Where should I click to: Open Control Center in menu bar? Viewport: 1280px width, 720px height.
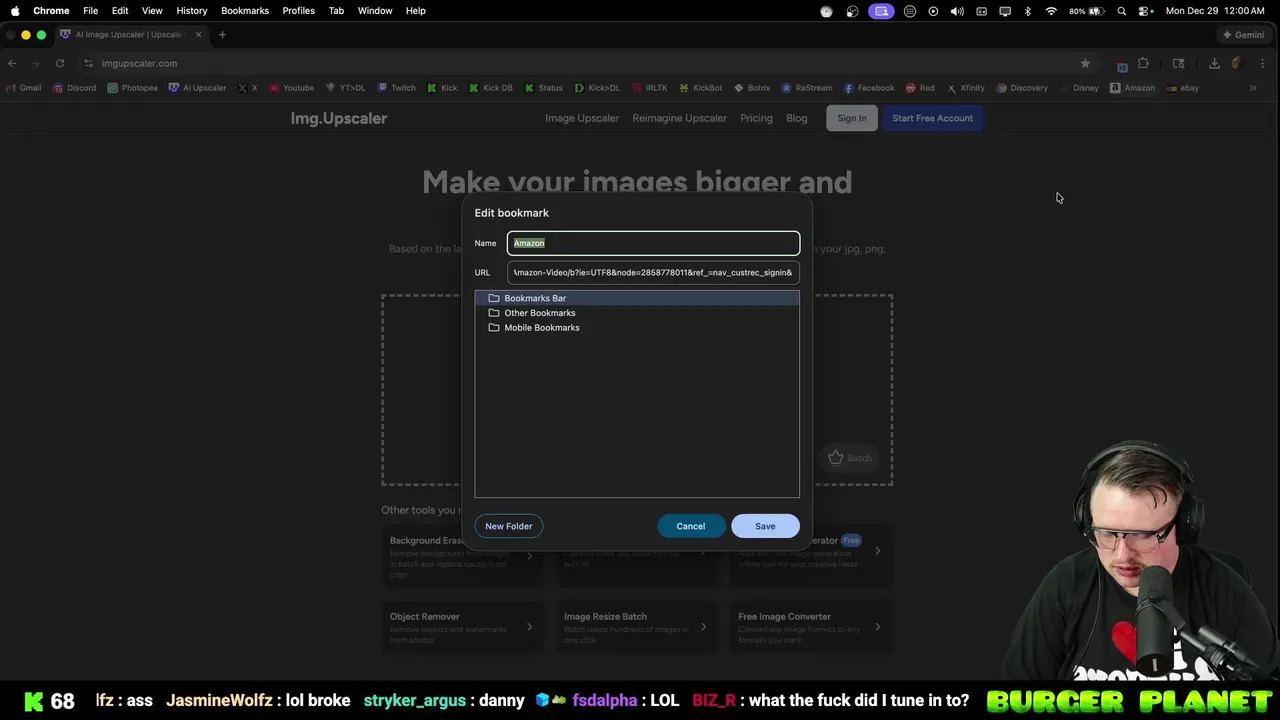(x=1145, y=10)
